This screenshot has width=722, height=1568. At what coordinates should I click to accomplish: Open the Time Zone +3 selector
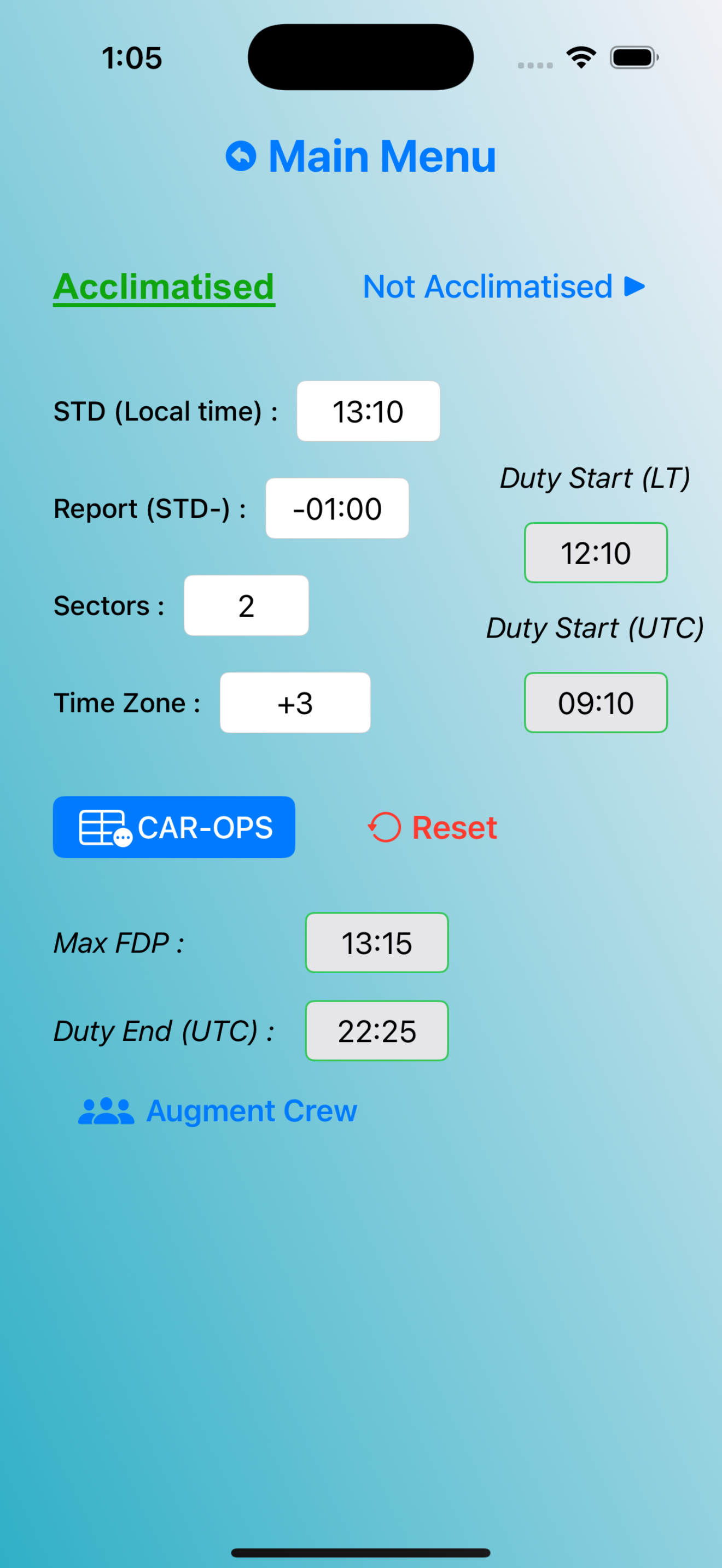click(295, 703)
